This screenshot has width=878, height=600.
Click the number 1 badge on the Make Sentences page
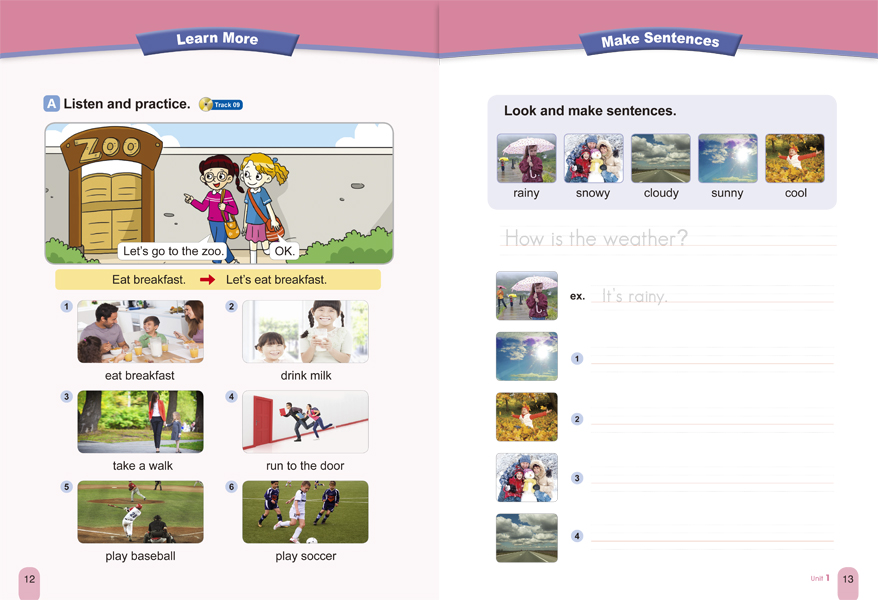[577, 359]
